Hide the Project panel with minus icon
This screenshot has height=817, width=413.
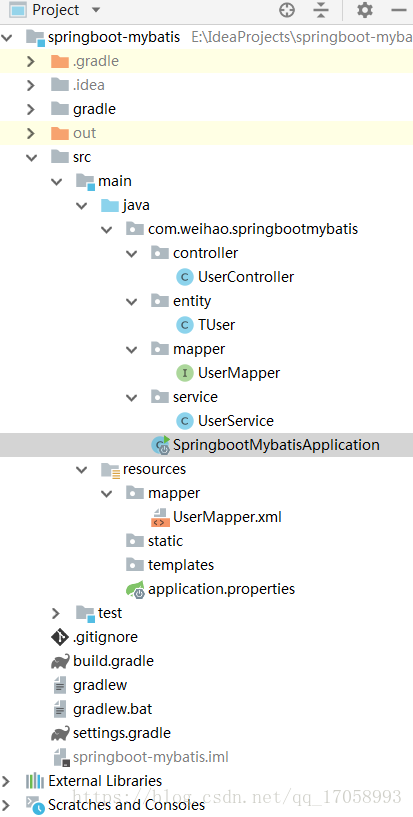tap(399, 10)
